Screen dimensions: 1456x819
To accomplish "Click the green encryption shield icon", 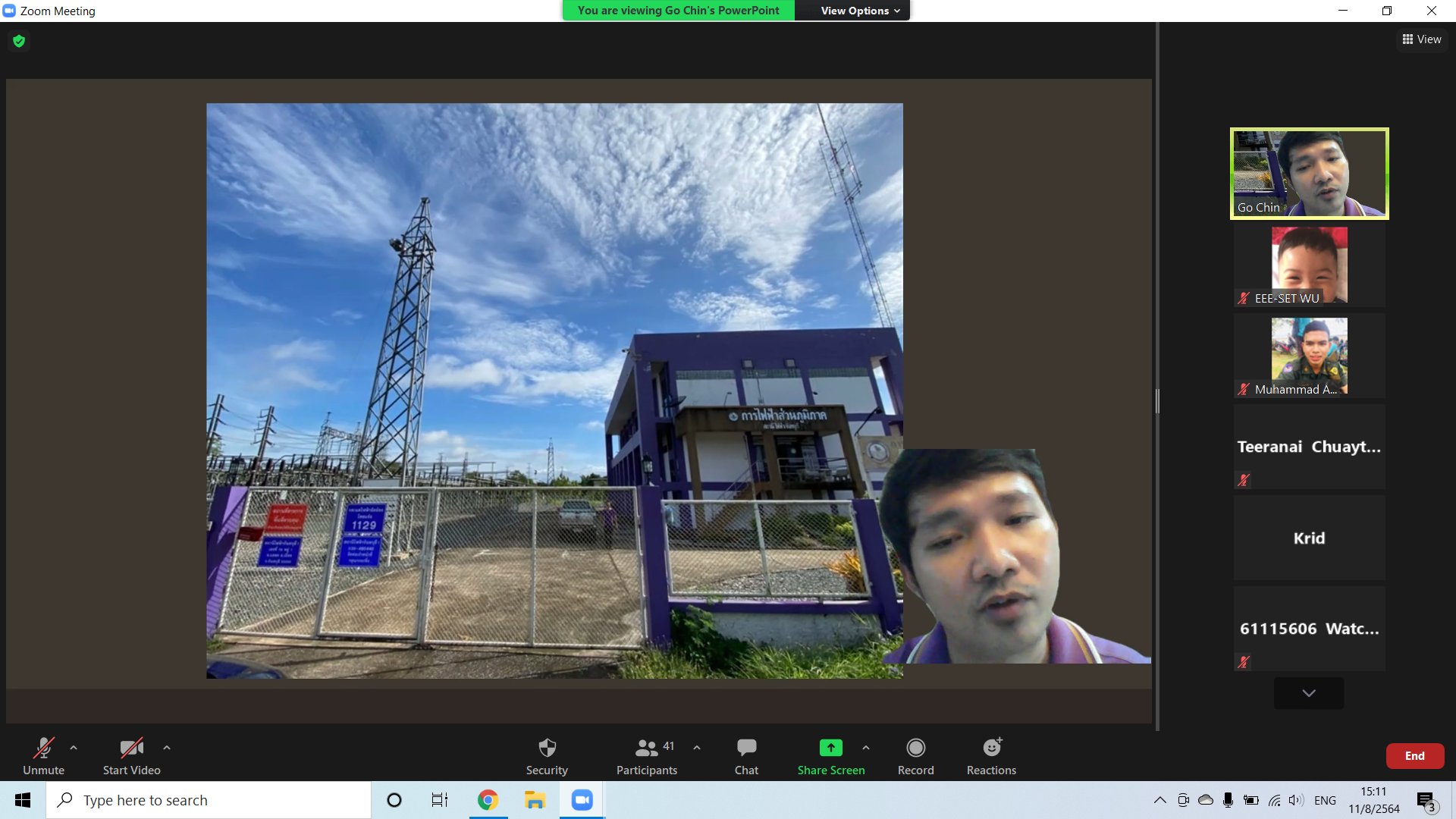I will coord(19,41).
